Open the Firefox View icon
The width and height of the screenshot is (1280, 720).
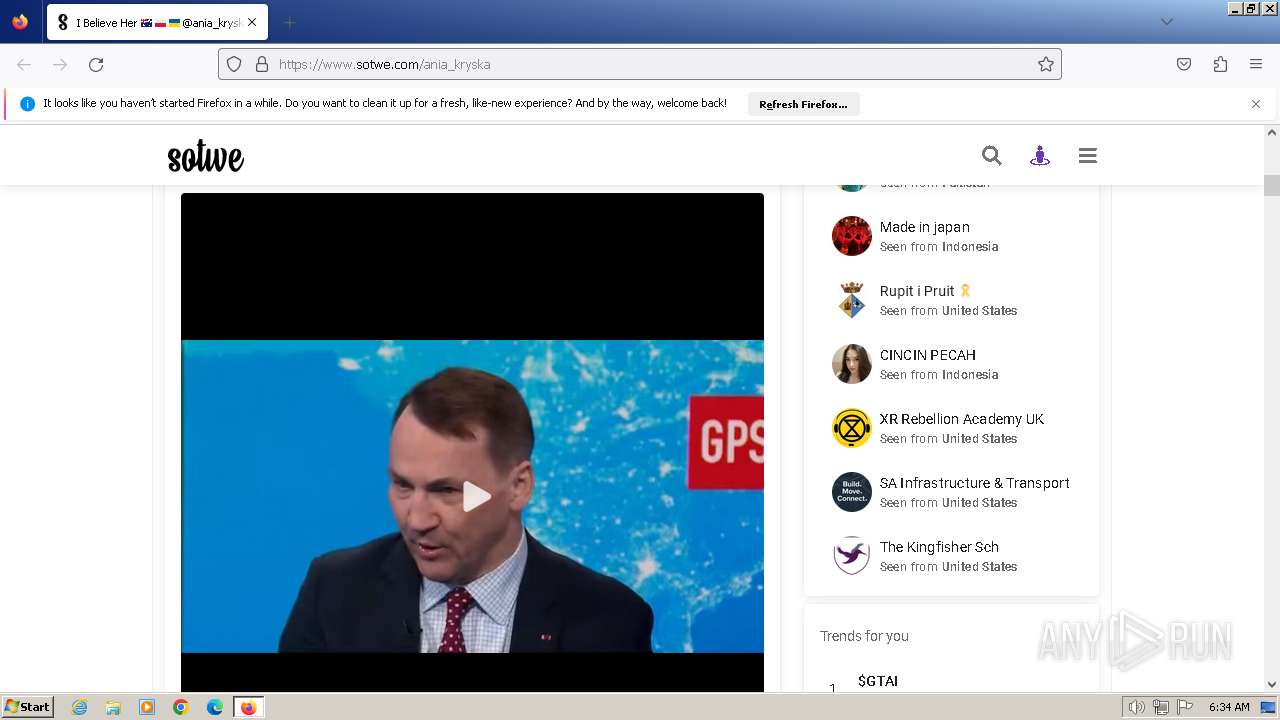click(x=20, y=22)
